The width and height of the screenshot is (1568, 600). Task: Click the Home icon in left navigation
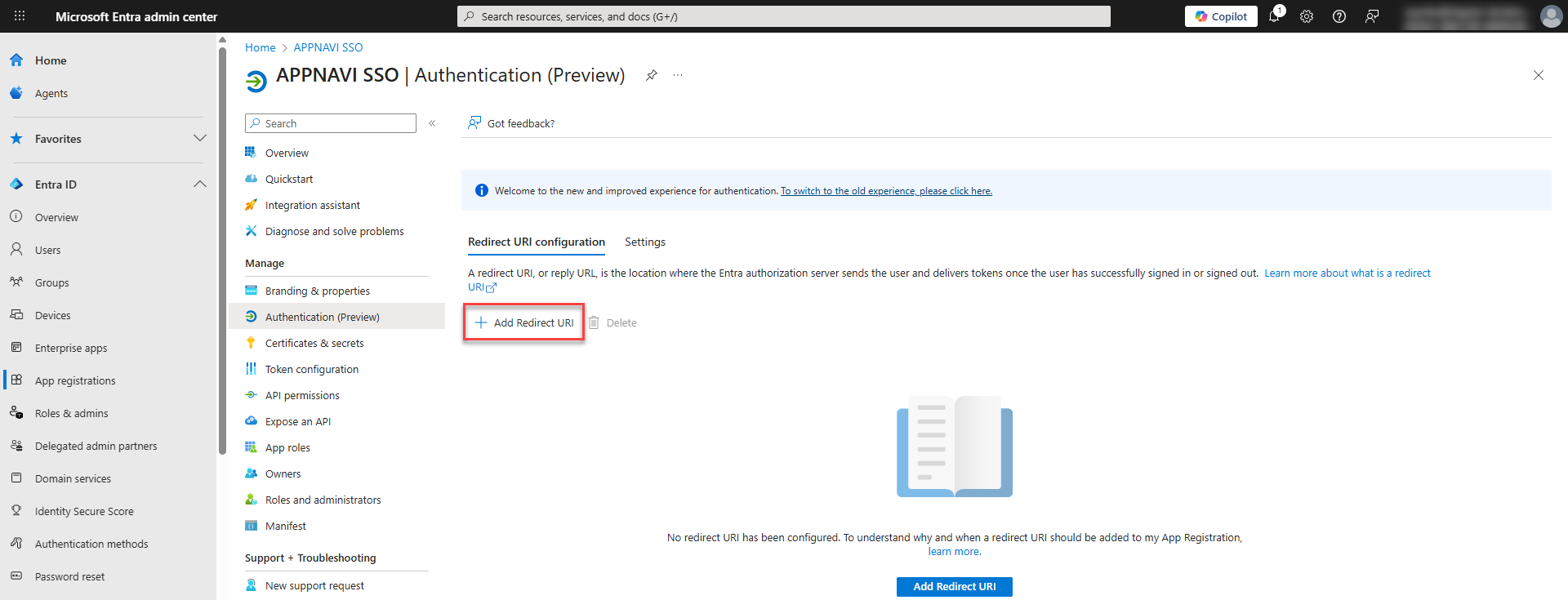16,60
